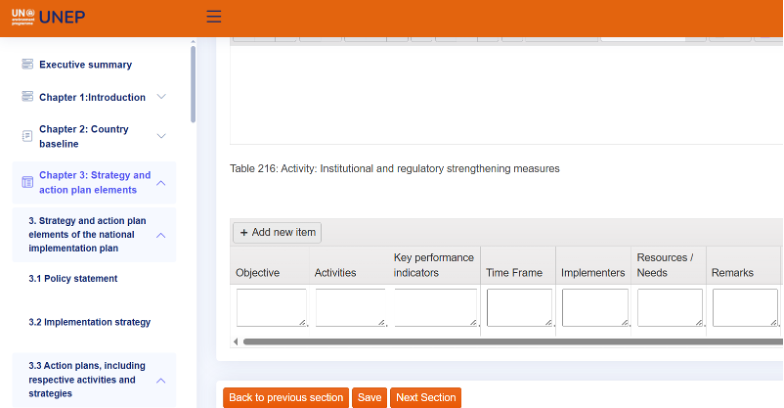This screenshot has width=784, height=408.
Task: Click Back to previous section button
Action: 285,397
